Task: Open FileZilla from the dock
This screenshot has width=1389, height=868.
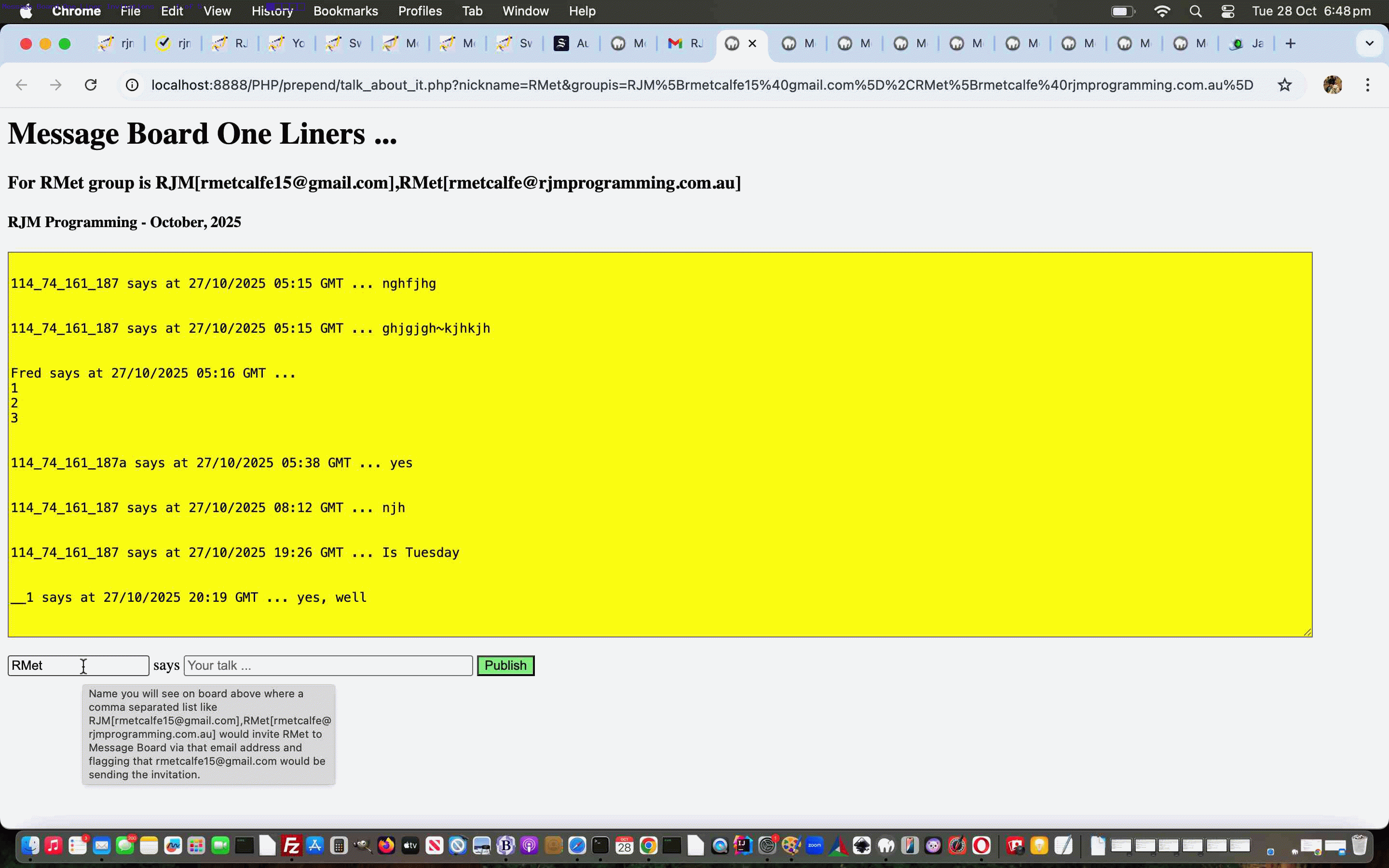Action: [x=292, y=846]
